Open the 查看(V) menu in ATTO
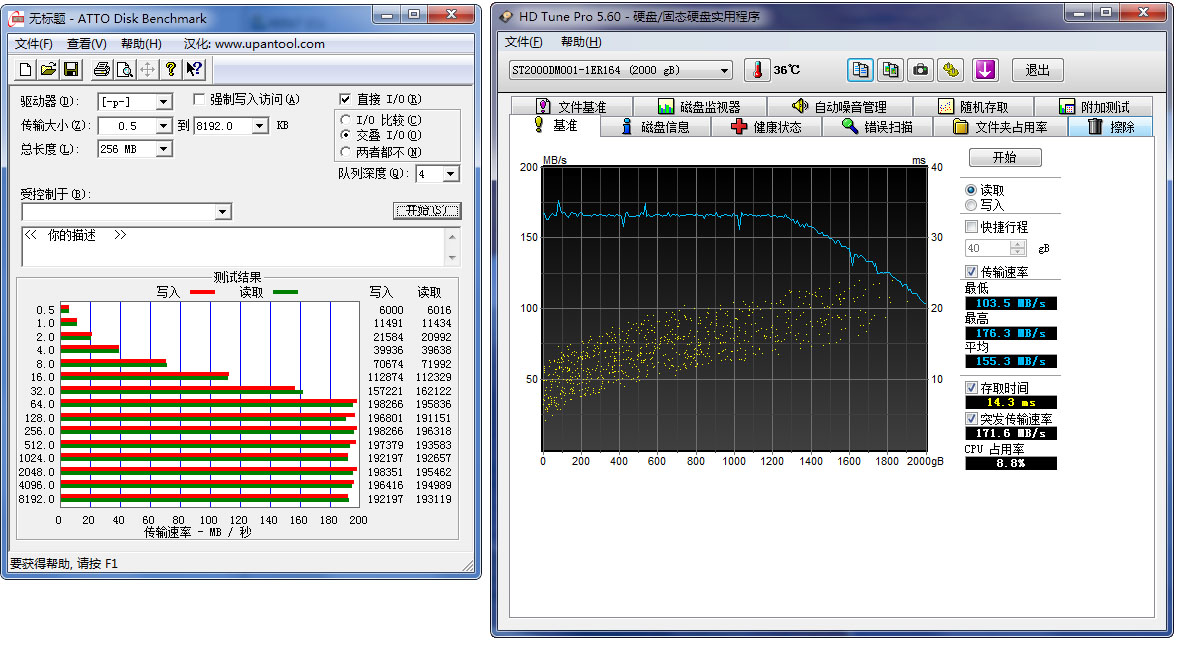Viewport: 1181px width, 645px height. click(86, 44)
